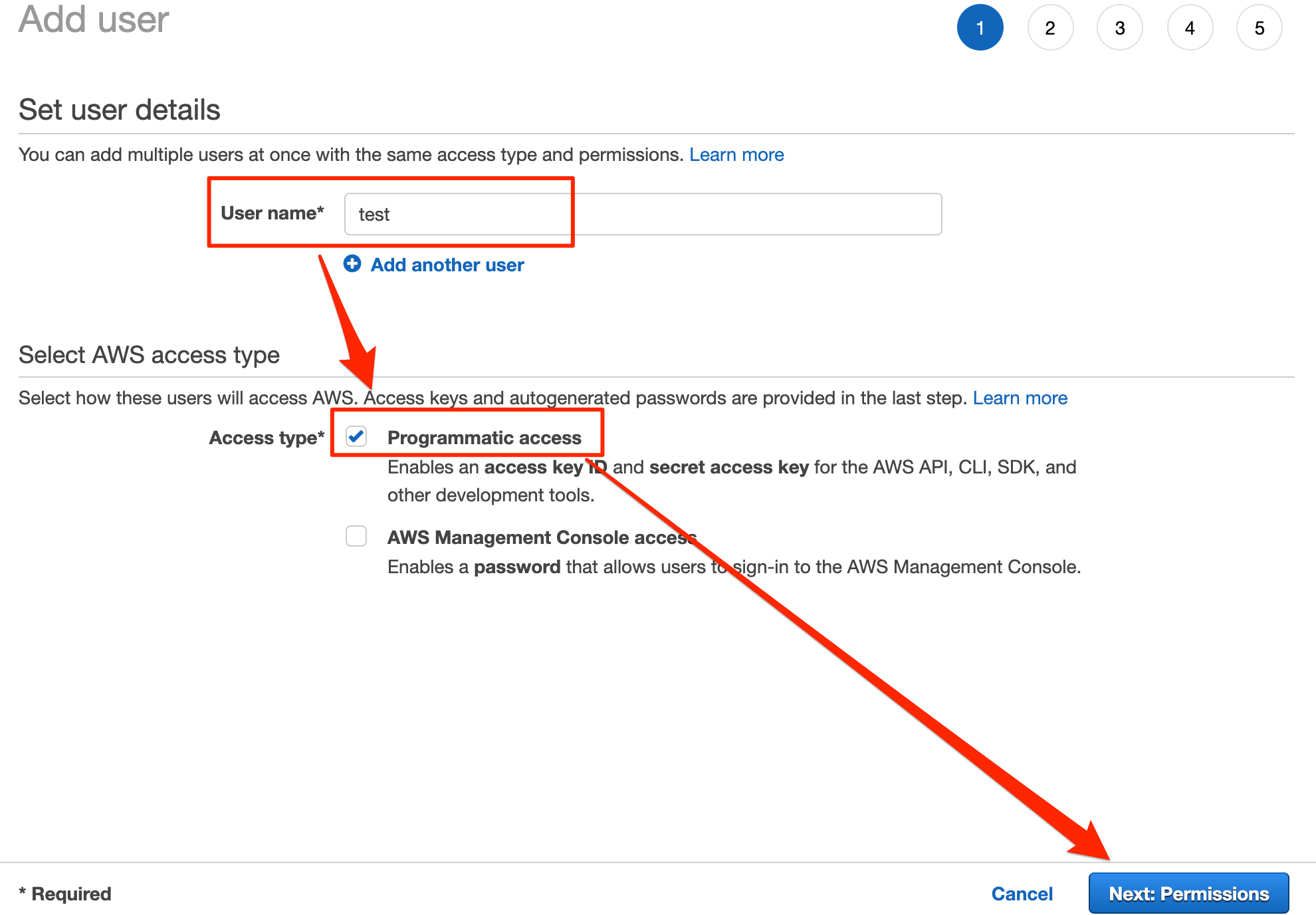Cancel the add user wizard
The image size is (1316, 915).
click(x=1022, y=894)
